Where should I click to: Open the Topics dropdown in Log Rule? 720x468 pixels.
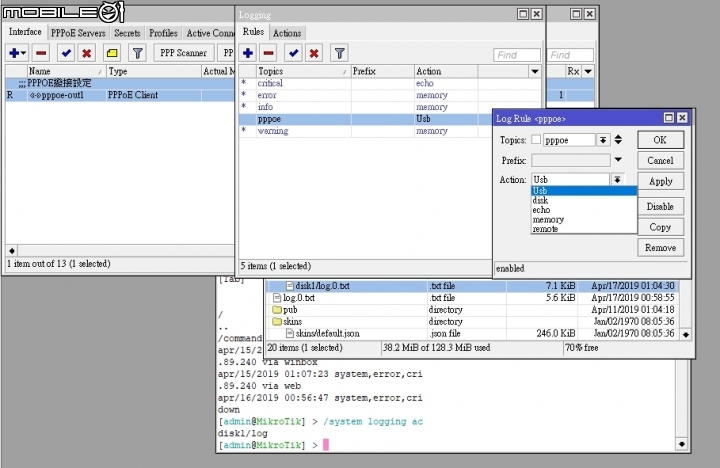[x=603, y=140]
